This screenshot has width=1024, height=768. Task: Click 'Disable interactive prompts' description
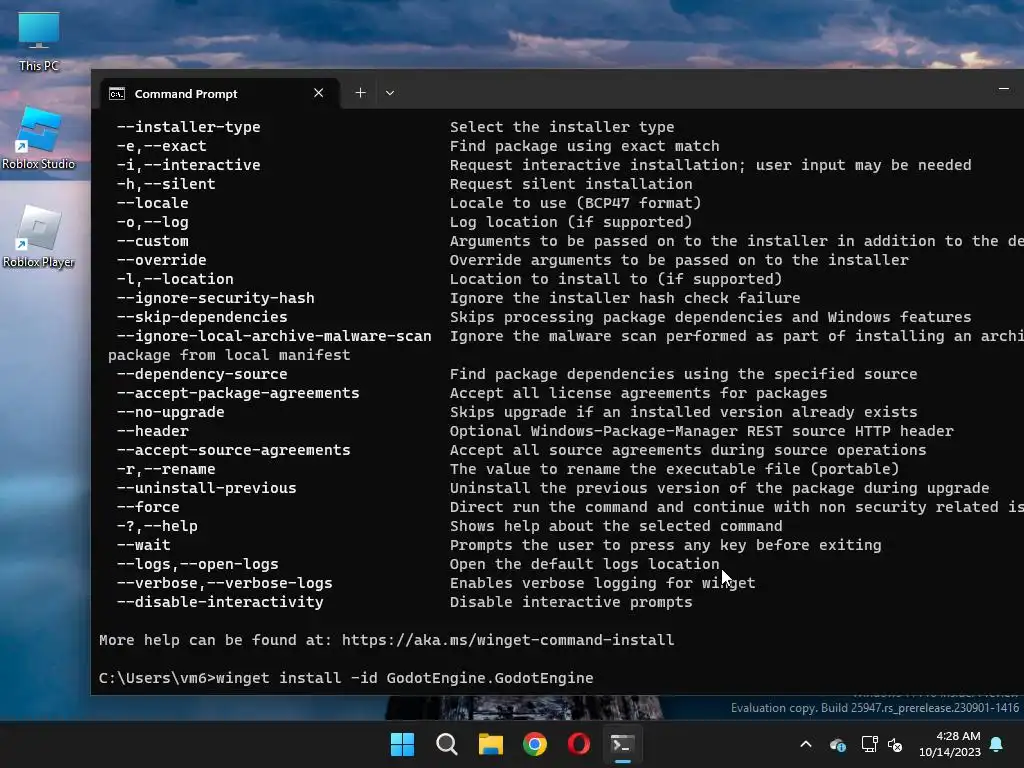[571, 602]
